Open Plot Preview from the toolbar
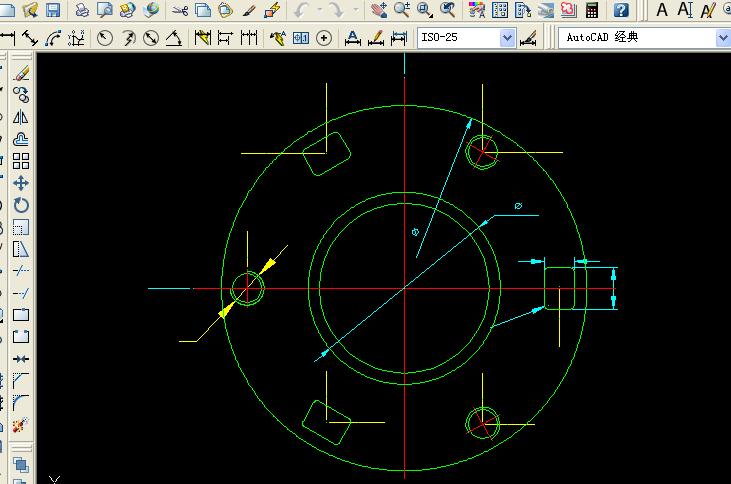Screen dimensions: 731x484 coord(104,9)
